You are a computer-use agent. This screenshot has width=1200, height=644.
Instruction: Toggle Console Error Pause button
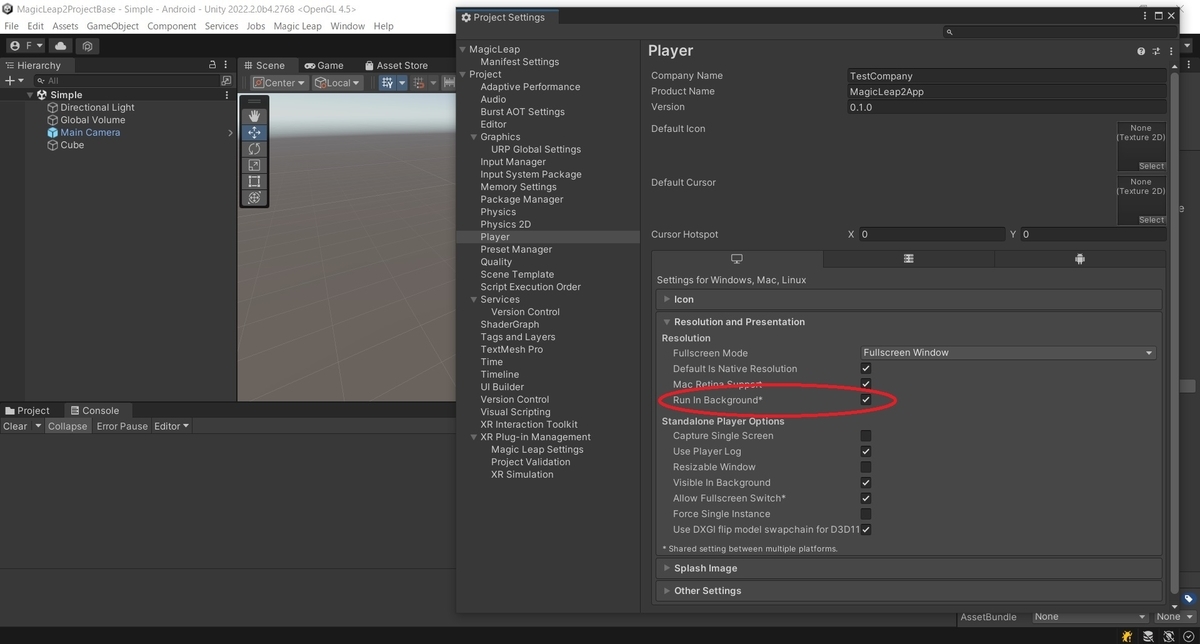coord(122,426)
